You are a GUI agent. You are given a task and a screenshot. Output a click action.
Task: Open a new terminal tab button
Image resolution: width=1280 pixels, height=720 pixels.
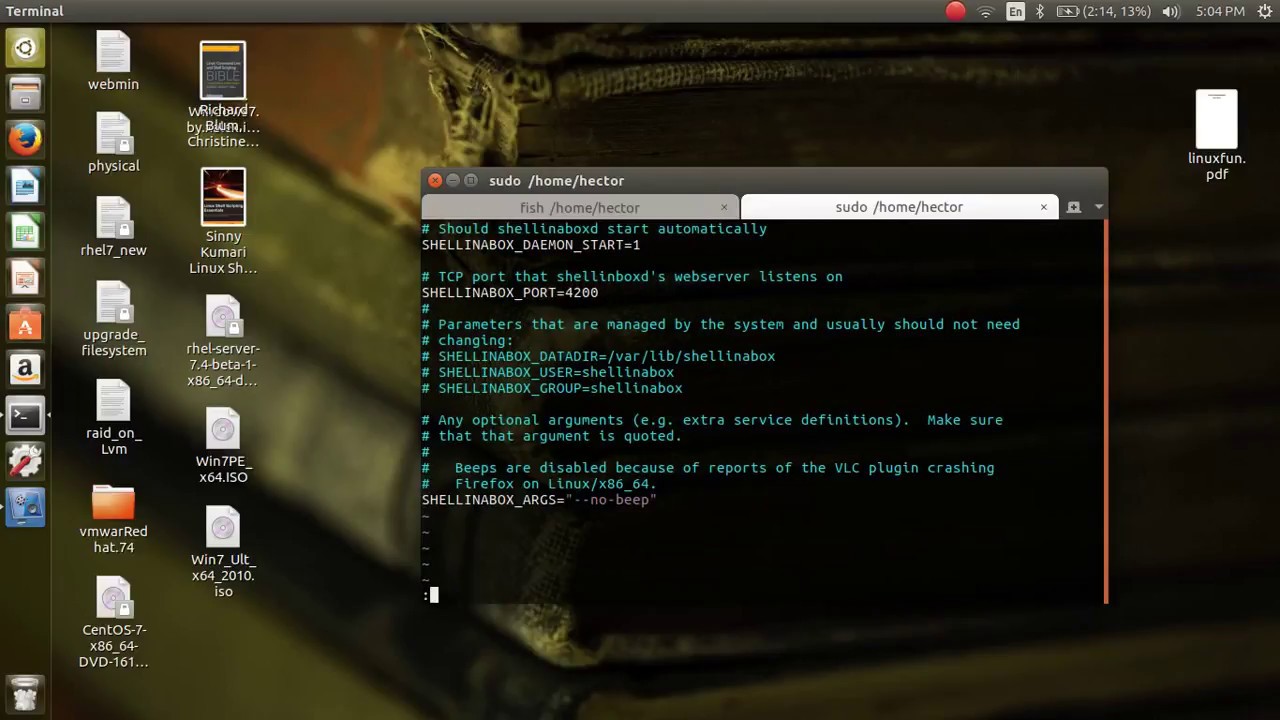click(1073, 207)
